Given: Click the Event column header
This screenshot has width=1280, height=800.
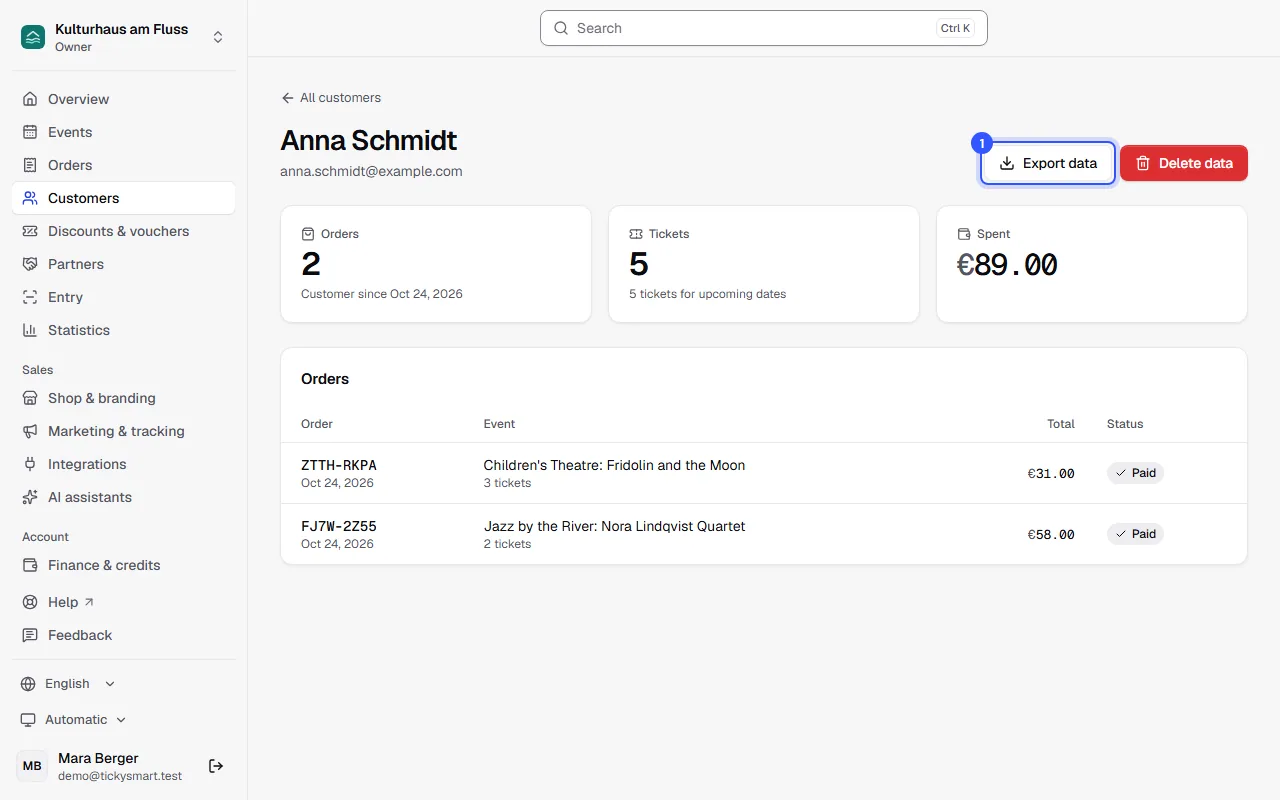Looking at the screenshot, I should coord(499,424).
